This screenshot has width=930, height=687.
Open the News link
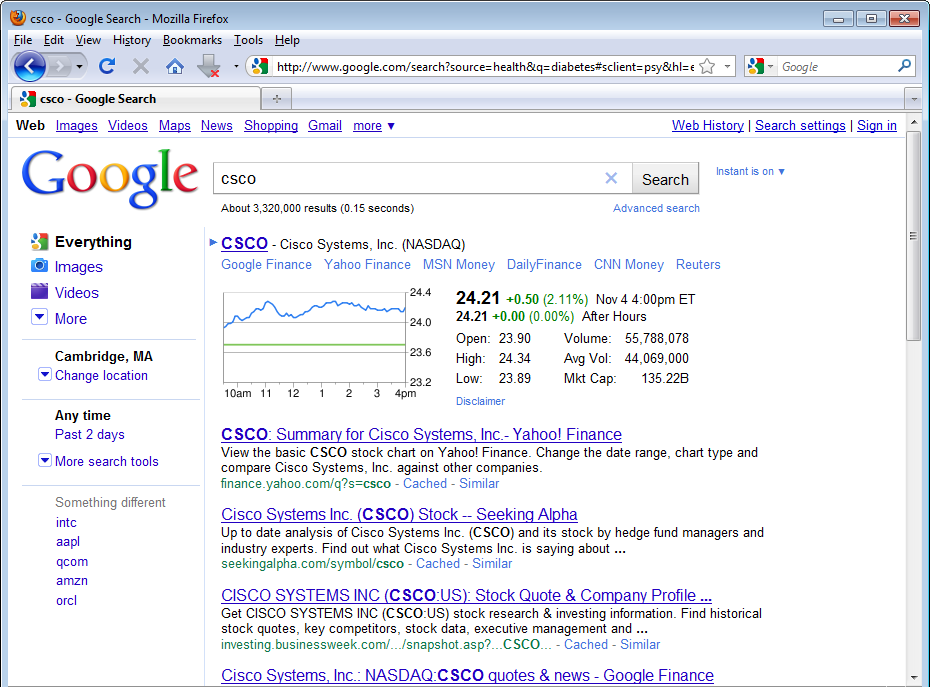pyautogui.click(x=216, y=126)
